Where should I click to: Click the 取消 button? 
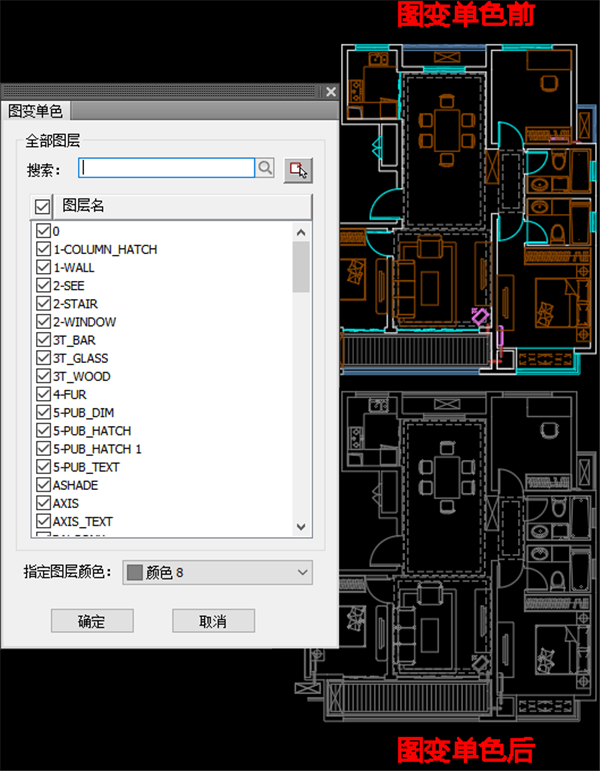point(213,621)
